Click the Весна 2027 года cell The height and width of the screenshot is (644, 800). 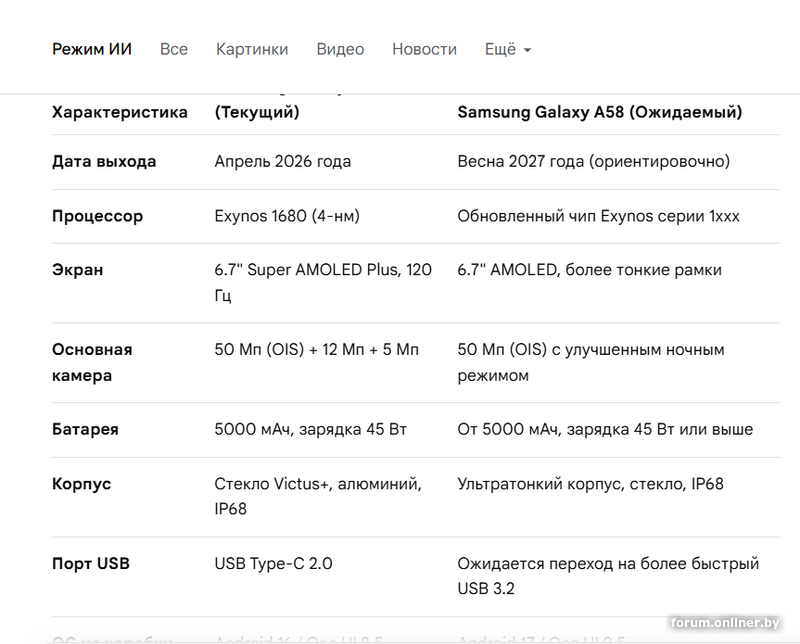click(x=594, y=161)
